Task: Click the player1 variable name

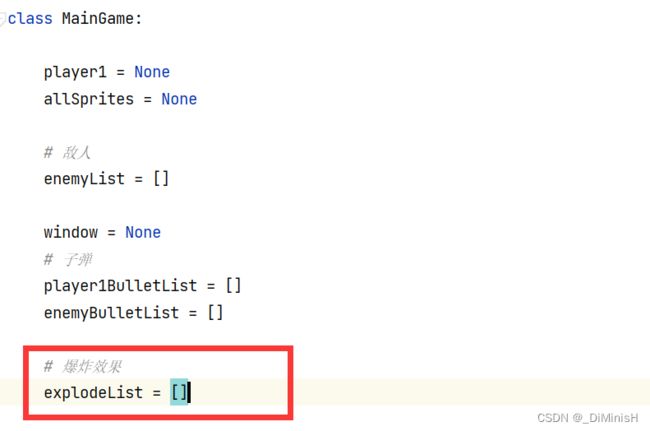Action: (x=75, y=73)
